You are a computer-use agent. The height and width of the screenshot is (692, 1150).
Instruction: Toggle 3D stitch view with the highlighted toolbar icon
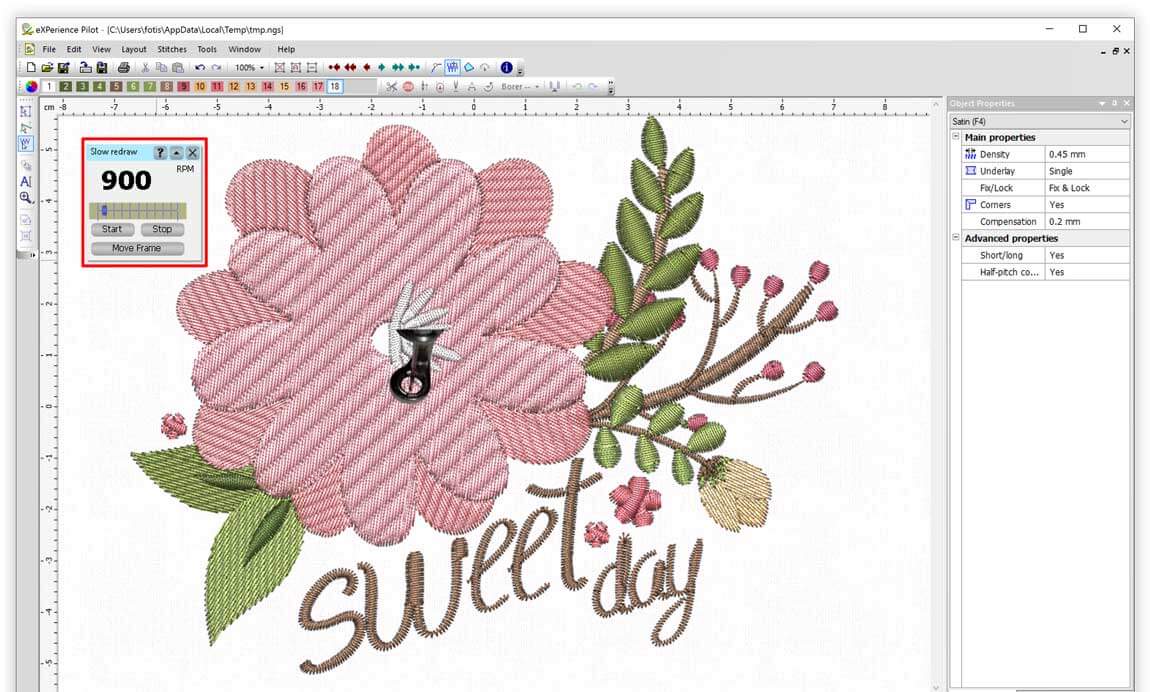point(453,68)
